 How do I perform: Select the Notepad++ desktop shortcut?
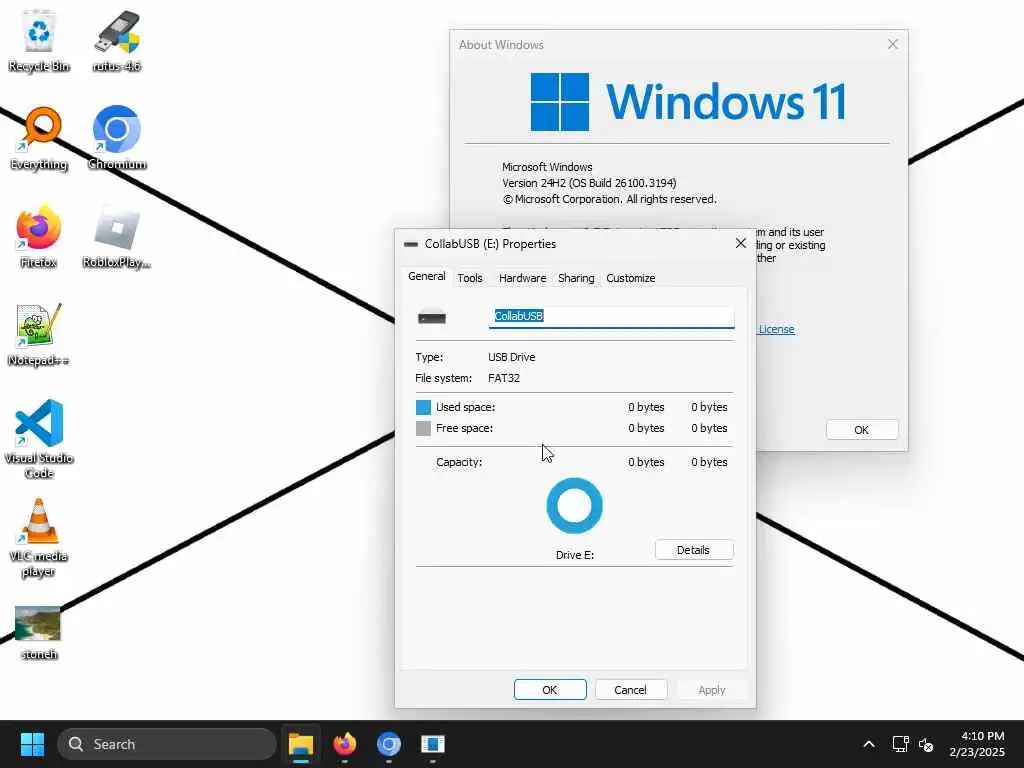pos(39,334)
